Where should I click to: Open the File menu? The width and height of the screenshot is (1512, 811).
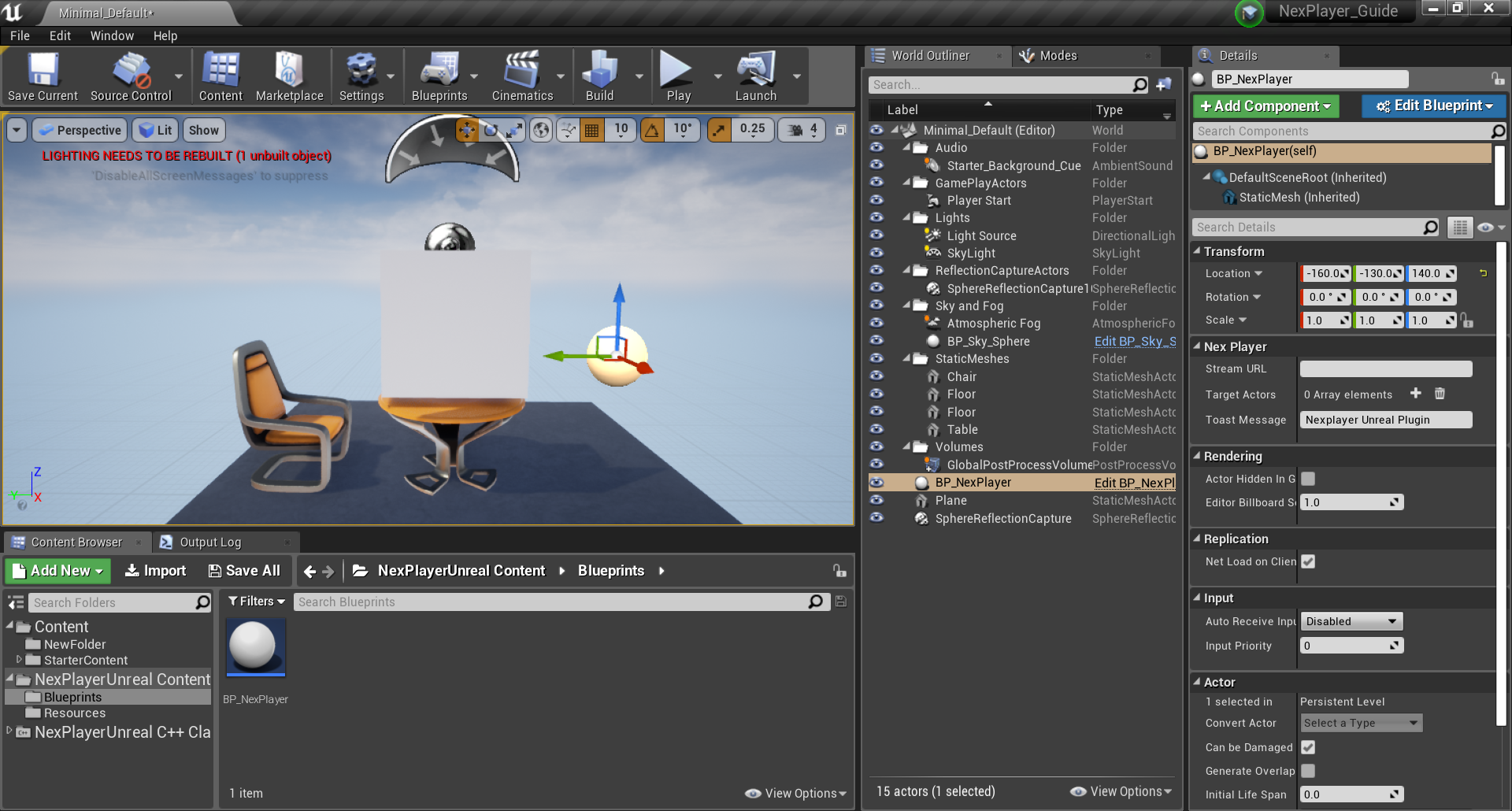(x=20, y=35)
